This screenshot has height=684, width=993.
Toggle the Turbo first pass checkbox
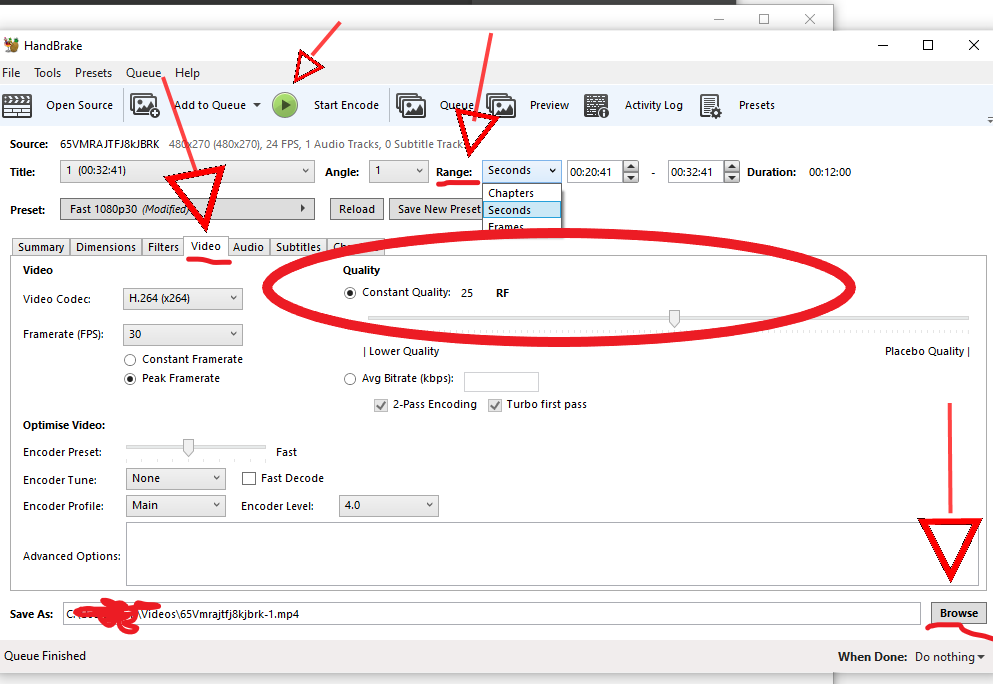click(495, 405)
